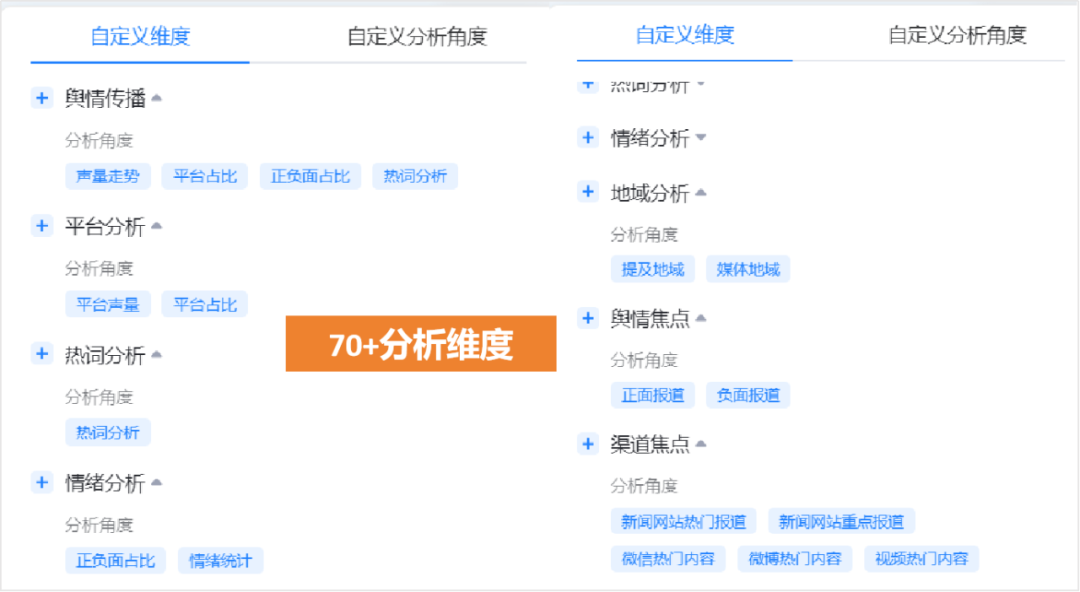The width and height of the screenshot is (1080, 592).
Task: Collapse the 地域分析 section
Action: pyautogui.click(x=700, y=191)
